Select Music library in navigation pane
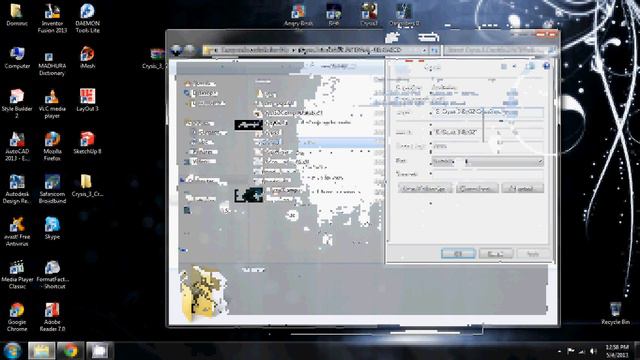 (203, 142)
